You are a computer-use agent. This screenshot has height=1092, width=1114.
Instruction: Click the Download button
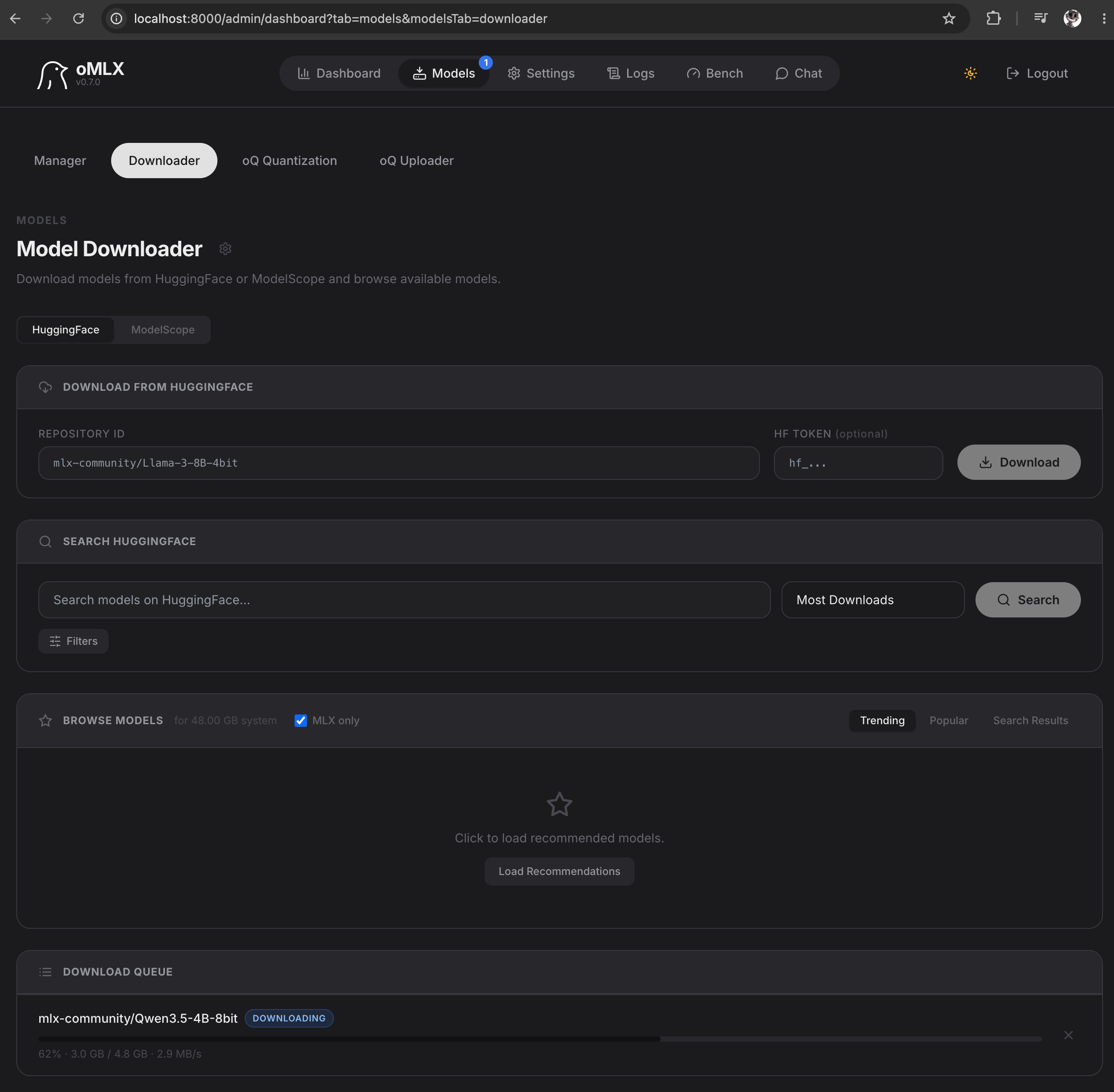[1019, 462]
